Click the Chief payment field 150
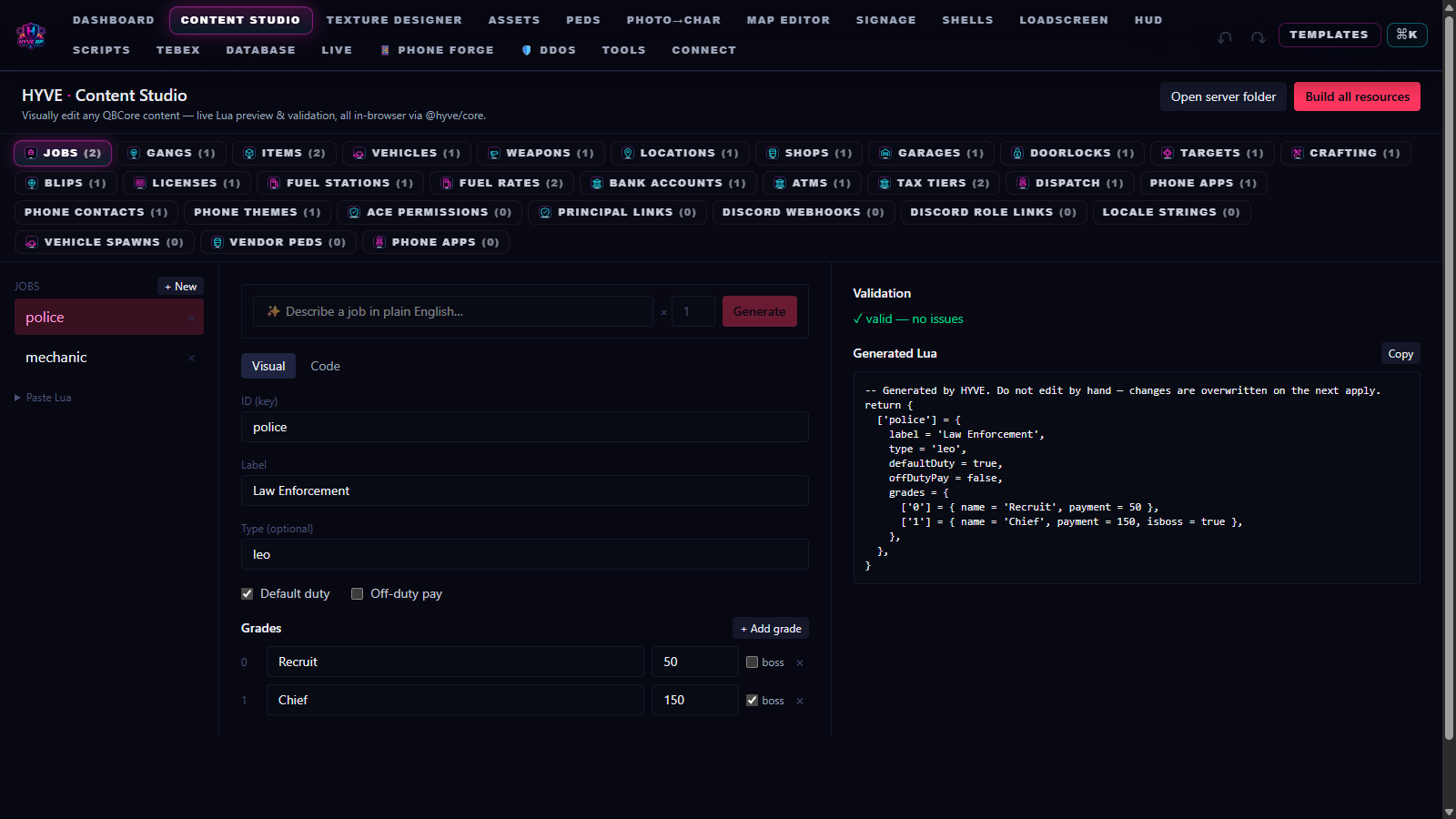This screenshot has height=819, width=1456. tap(695, 700)
